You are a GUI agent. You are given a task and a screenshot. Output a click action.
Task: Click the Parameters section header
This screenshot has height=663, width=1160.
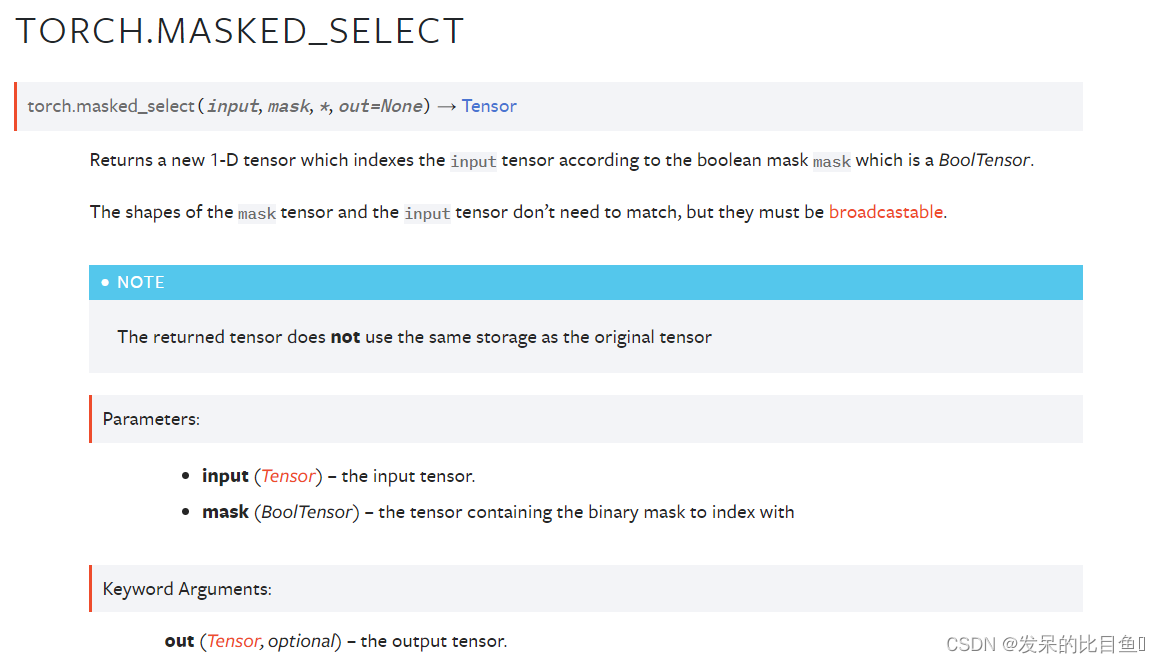pyautogui.click(x=151, y=419)
